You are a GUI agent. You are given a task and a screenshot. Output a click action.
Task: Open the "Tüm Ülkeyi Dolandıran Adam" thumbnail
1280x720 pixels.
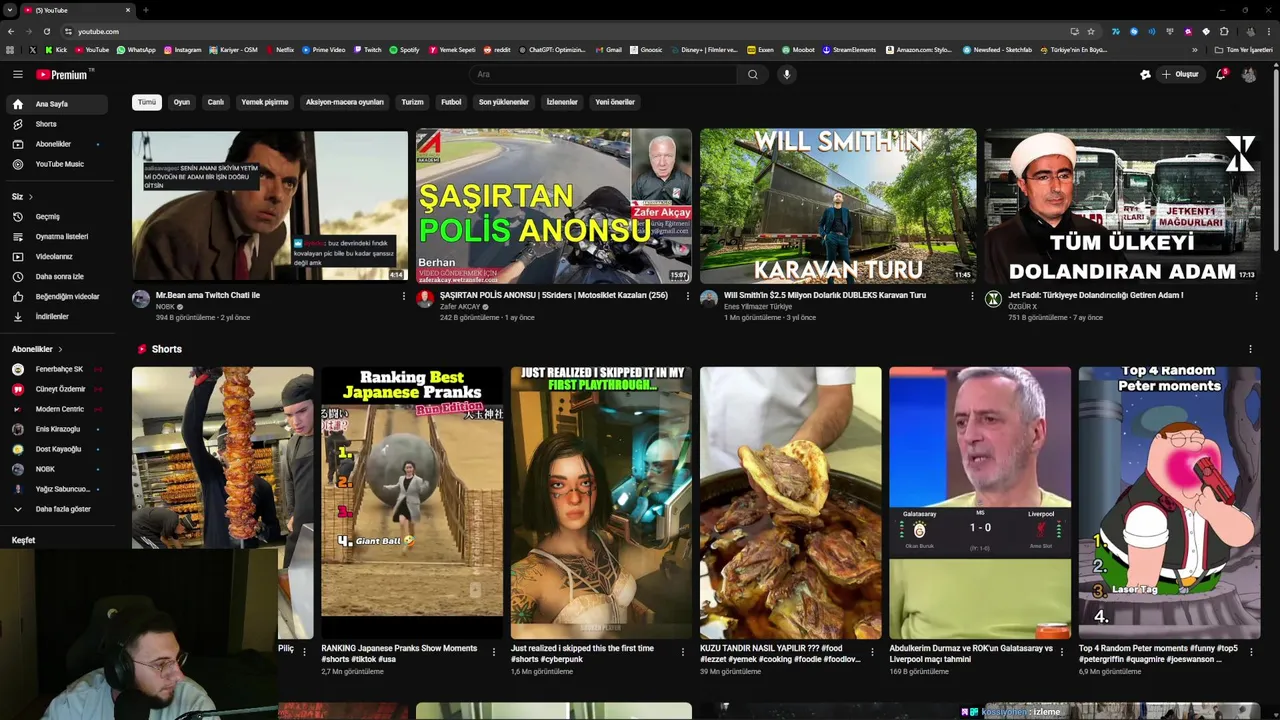1122,206
